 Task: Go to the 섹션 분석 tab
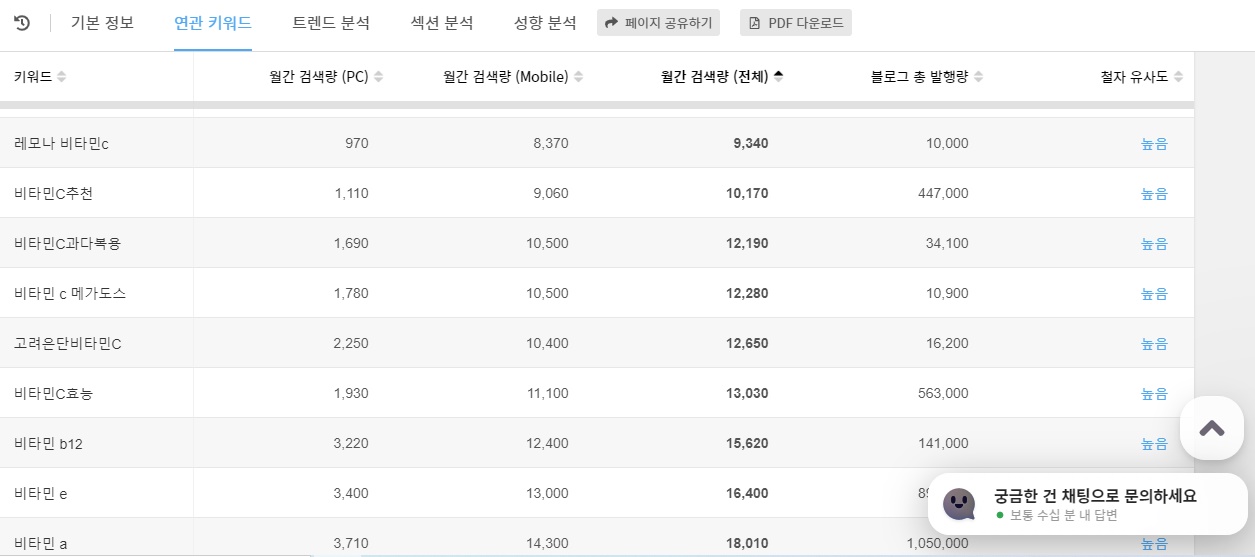[x=442, y=23]
